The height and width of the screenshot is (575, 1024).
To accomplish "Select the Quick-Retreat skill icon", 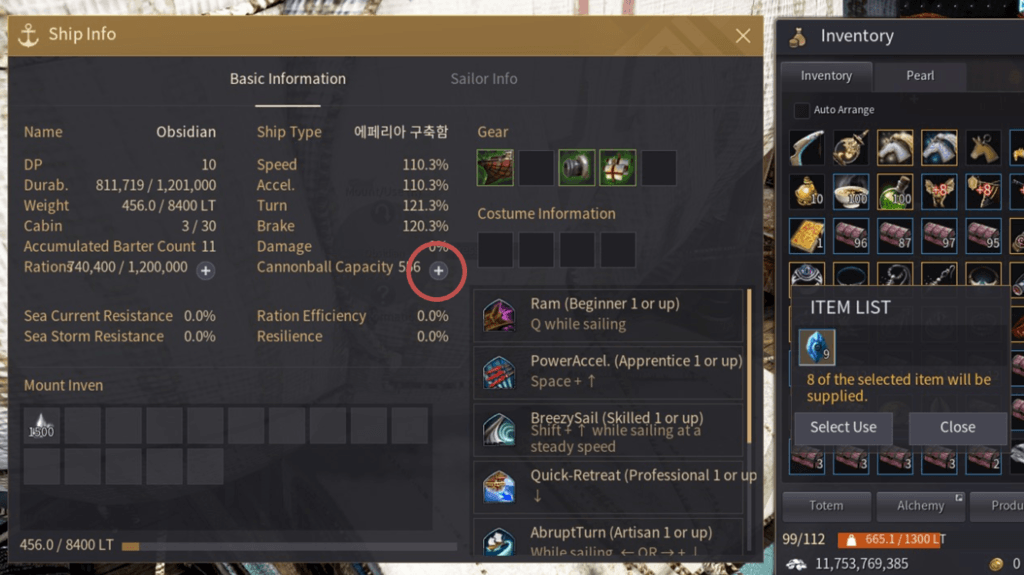I will point(499,487).
